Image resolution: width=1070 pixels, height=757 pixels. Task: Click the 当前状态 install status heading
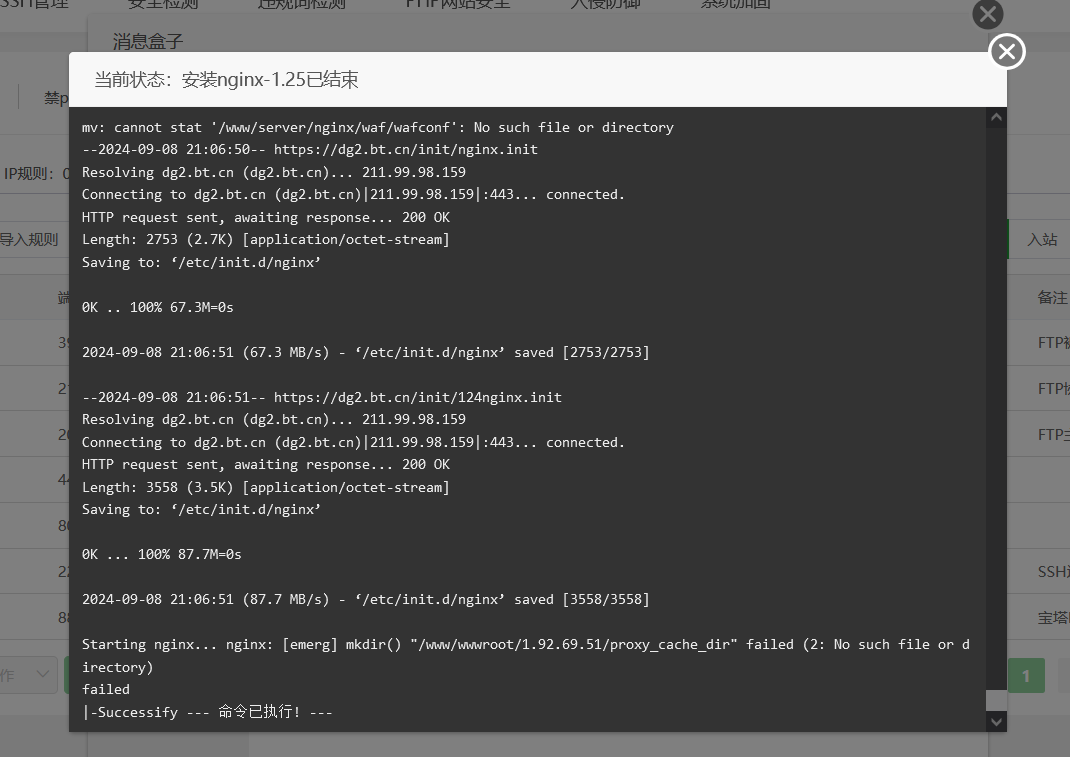click(x=226, y=80)
